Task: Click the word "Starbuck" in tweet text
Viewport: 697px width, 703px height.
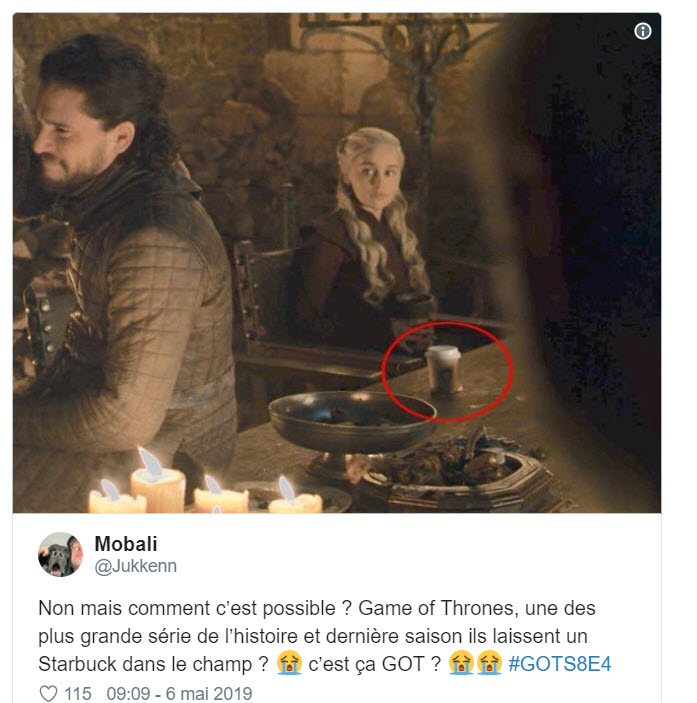Action: 77,664
